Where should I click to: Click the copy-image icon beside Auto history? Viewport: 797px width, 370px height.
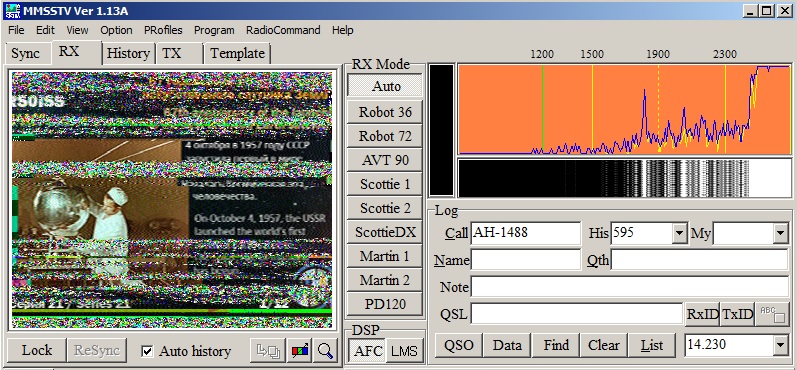pyautogui.click(x=268, y=351)
